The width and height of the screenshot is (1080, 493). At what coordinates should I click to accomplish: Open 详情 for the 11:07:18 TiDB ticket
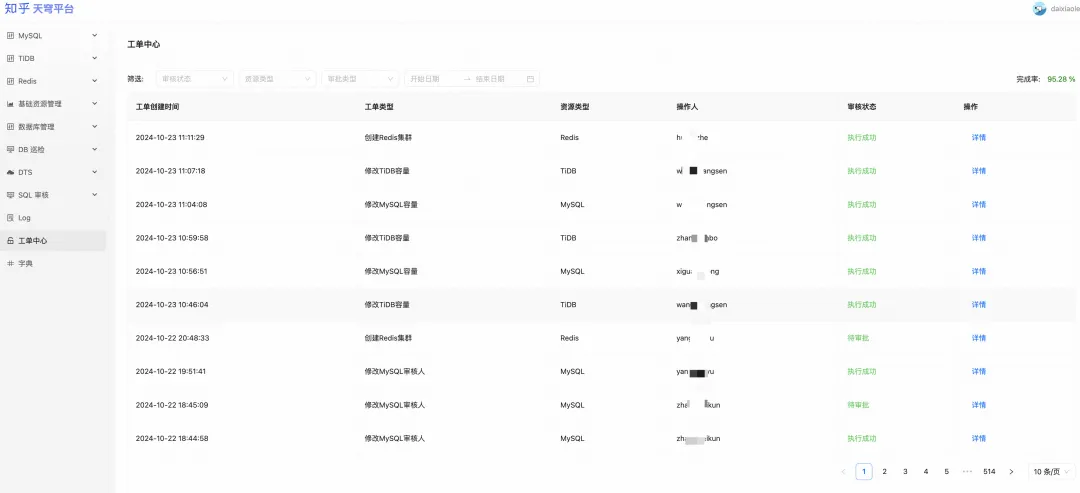pyautogui.click(x=978, y=171)
